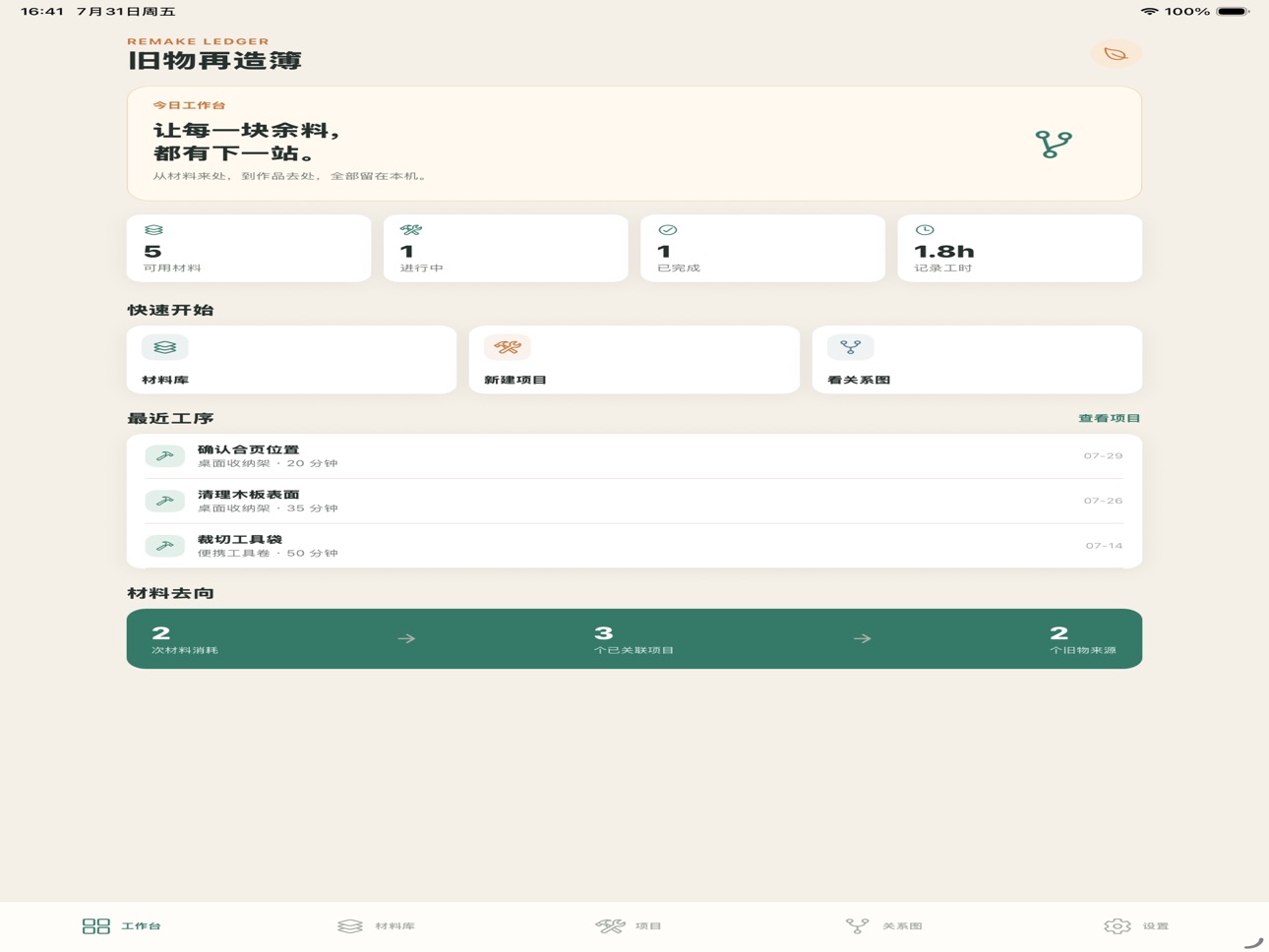This screenshot has width=1269, height=952.
Task: Click hammer icon beside 清理木板表面
Action: [164, 502]
